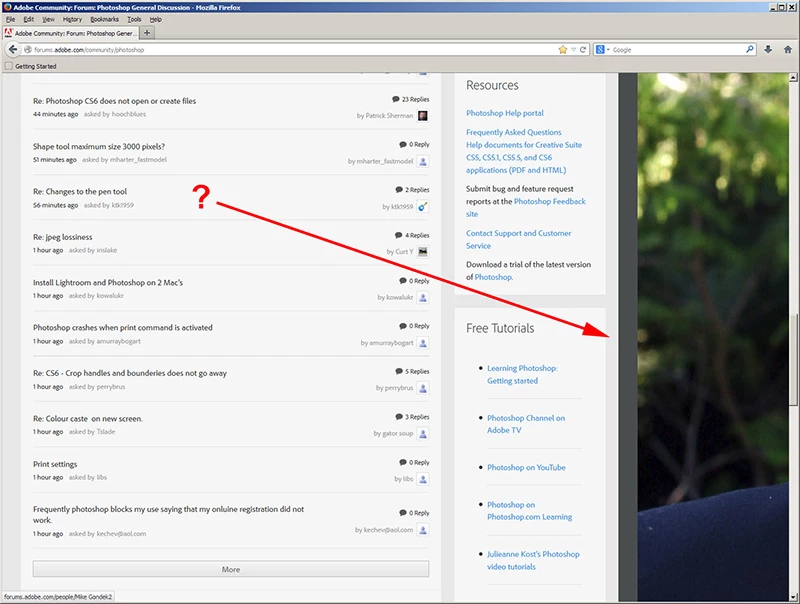Image resolution: width=800 pixels, height=604 pixels.
Task: Open thread 'Re: Changes to the pen tool'
Action: [80, 191]
